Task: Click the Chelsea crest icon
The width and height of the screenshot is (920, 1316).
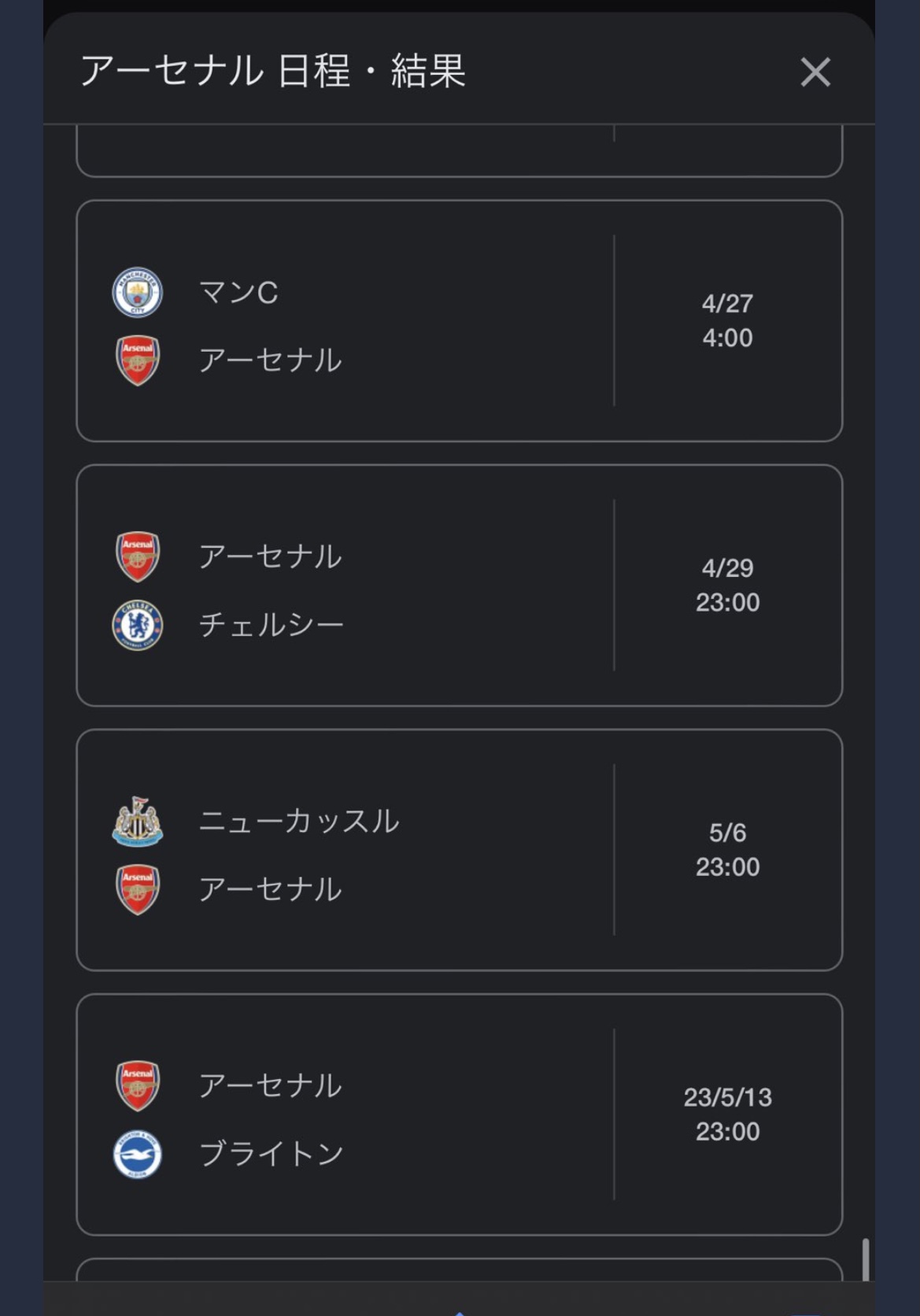Action: pos(138,625)
